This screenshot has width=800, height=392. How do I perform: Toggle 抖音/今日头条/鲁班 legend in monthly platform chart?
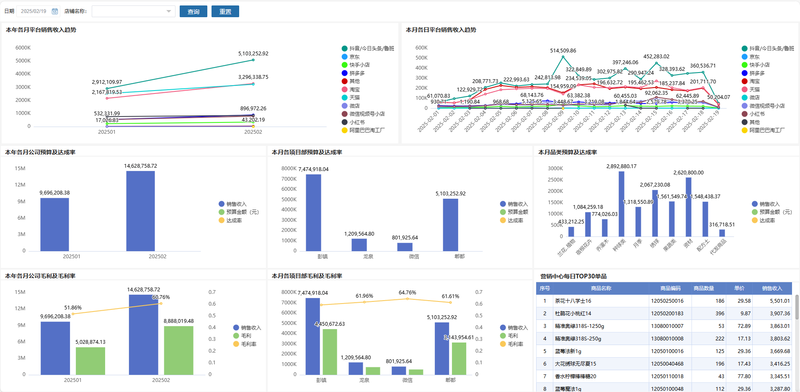368,48
